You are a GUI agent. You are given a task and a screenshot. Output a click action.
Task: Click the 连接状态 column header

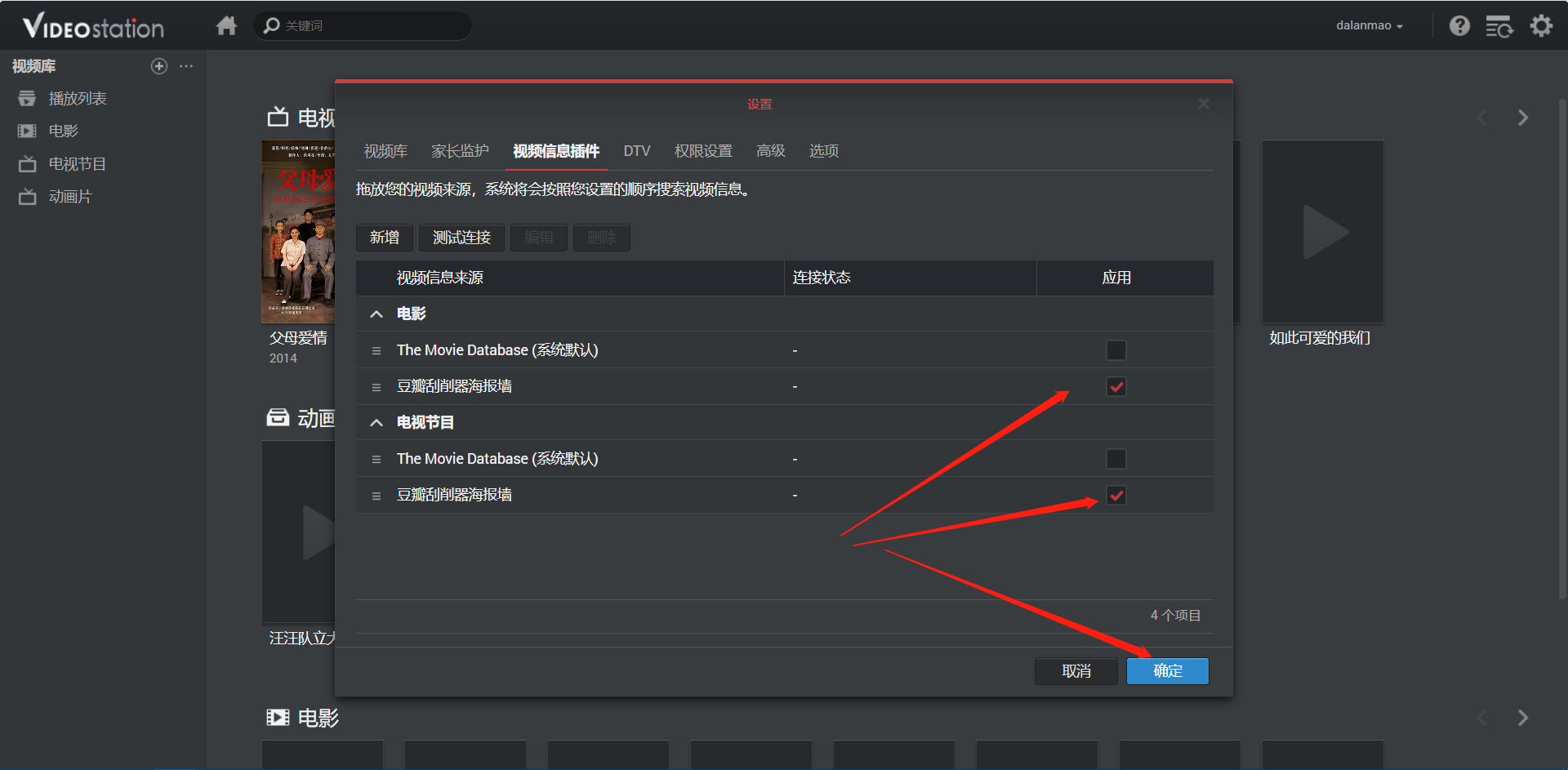[x=911, y=278]
